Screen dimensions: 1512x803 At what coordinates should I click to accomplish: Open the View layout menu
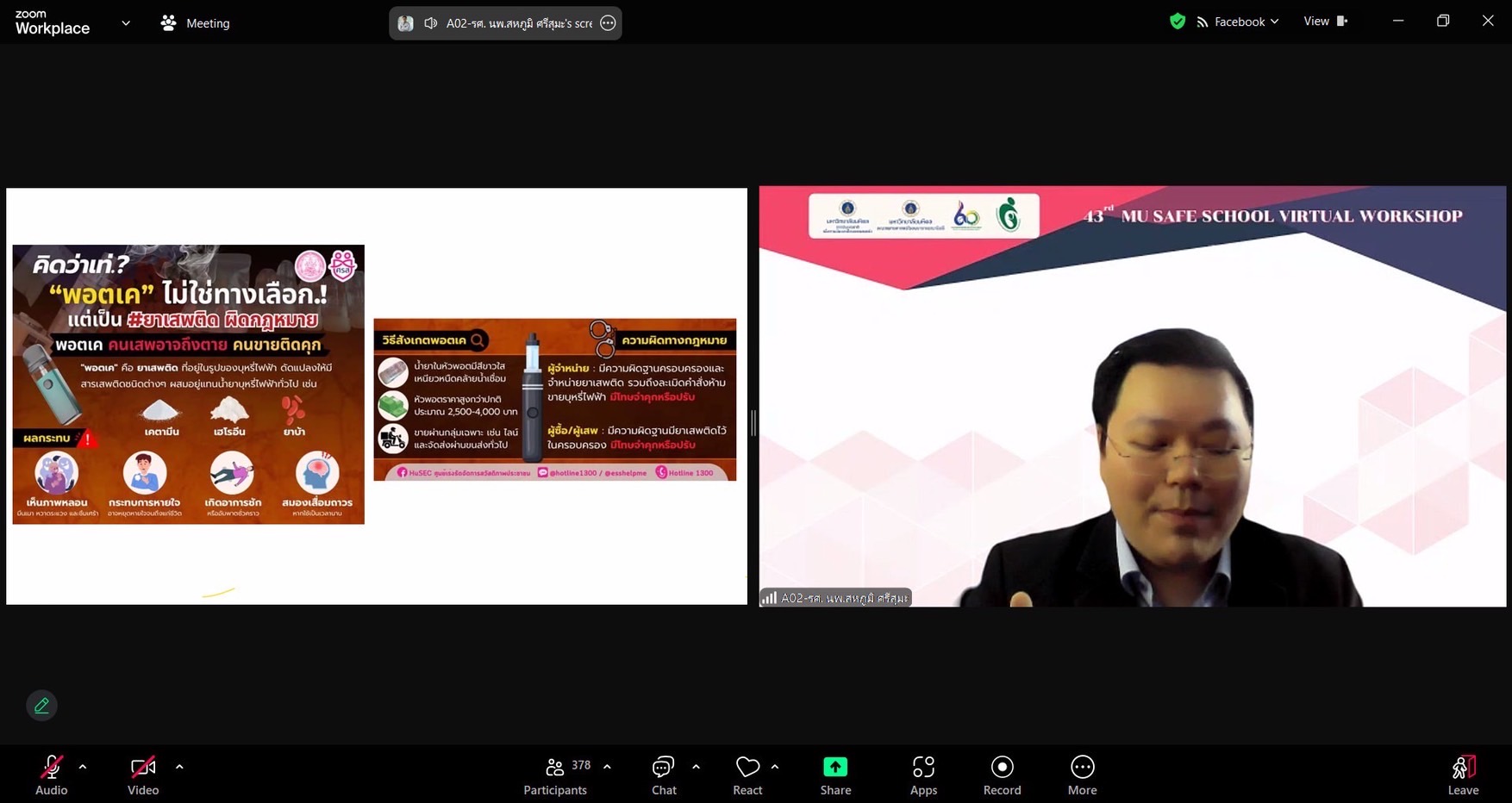pos(1324,22)
